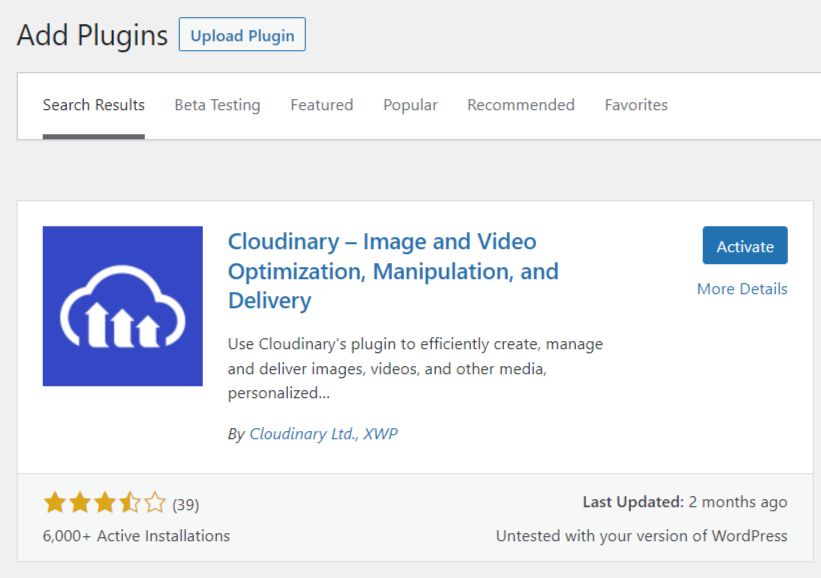
Task: Go to the Popular plugins tab
Action: tap(410, 105)
